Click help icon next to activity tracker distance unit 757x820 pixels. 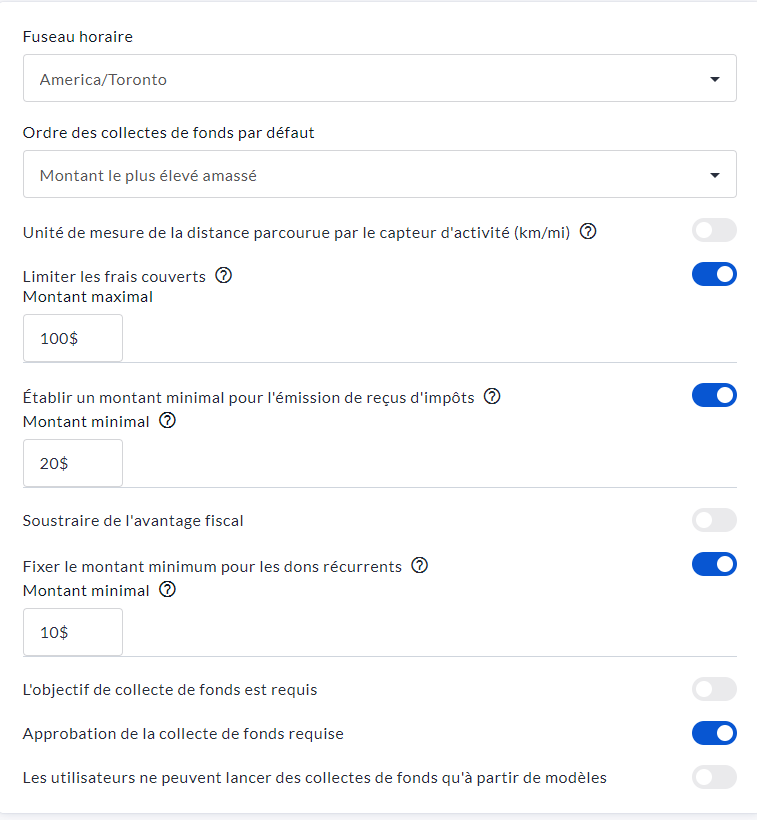[588, 232]
